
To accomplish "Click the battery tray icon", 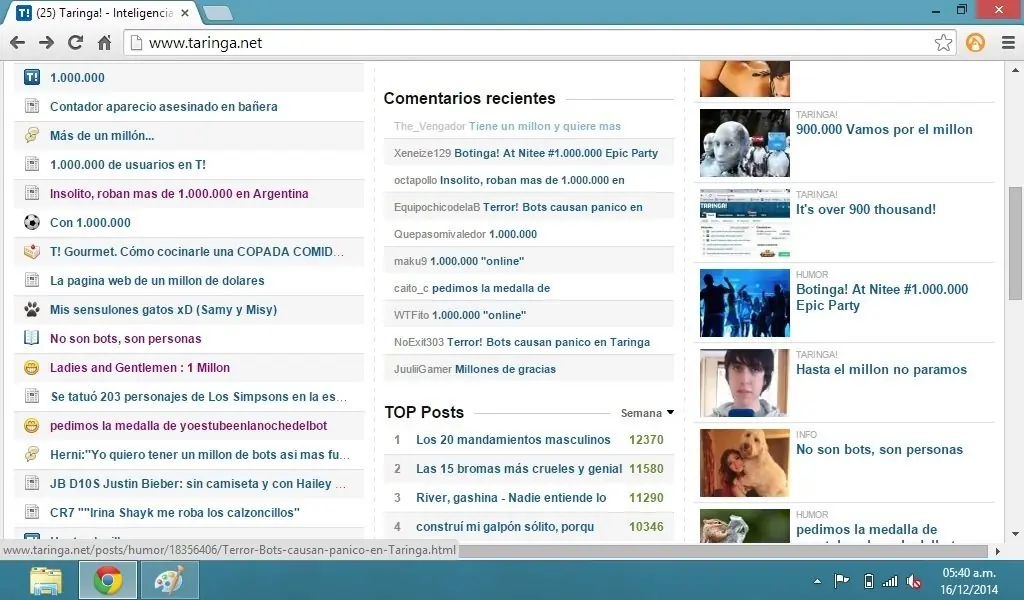I will (x=869, y=580).
